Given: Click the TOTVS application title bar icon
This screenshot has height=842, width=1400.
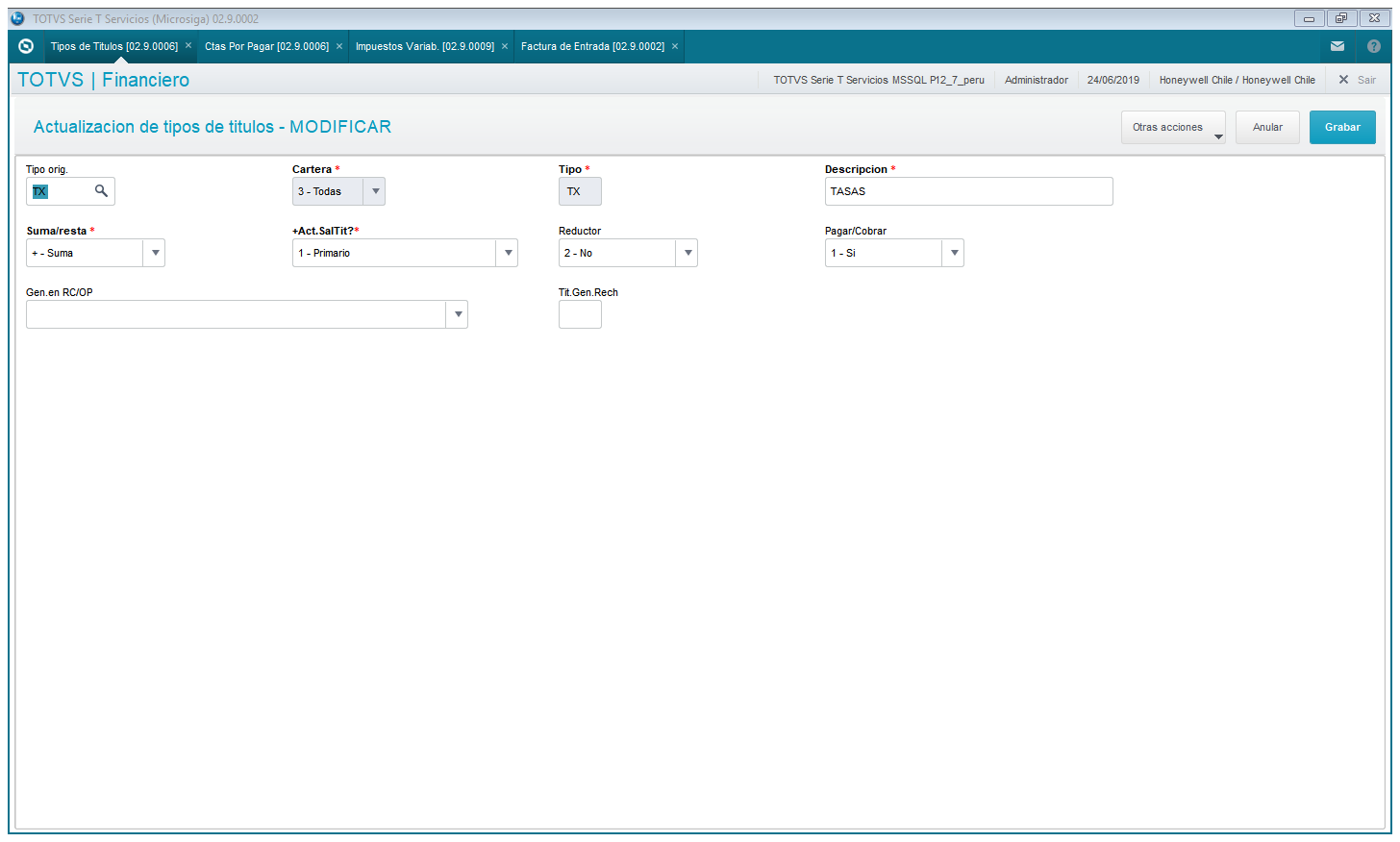Looking at the screenshot, I should pos(17,18).
